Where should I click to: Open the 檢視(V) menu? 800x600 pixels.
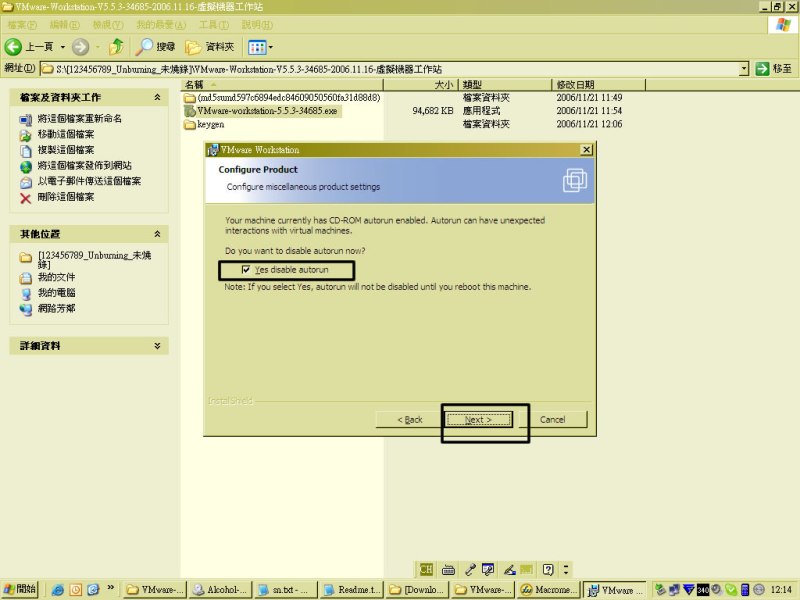(108, 24)
